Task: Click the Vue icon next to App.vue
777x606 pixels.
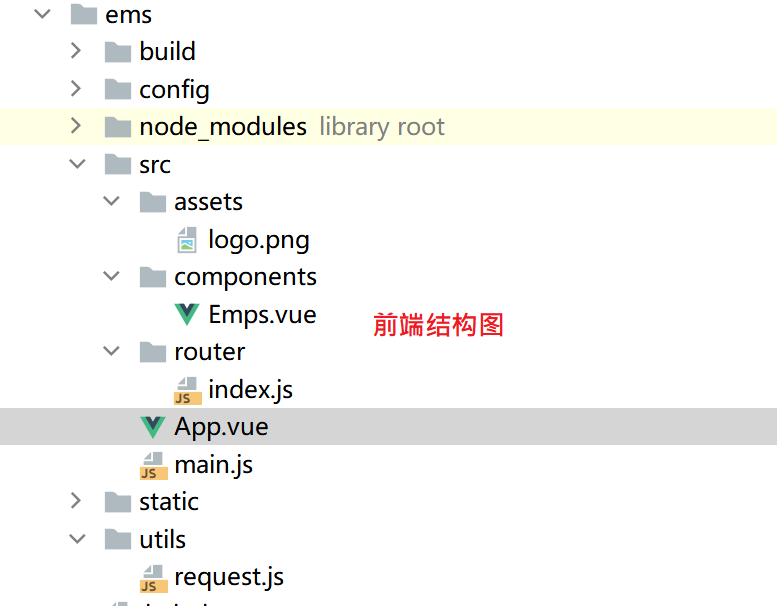Action: 152,427
